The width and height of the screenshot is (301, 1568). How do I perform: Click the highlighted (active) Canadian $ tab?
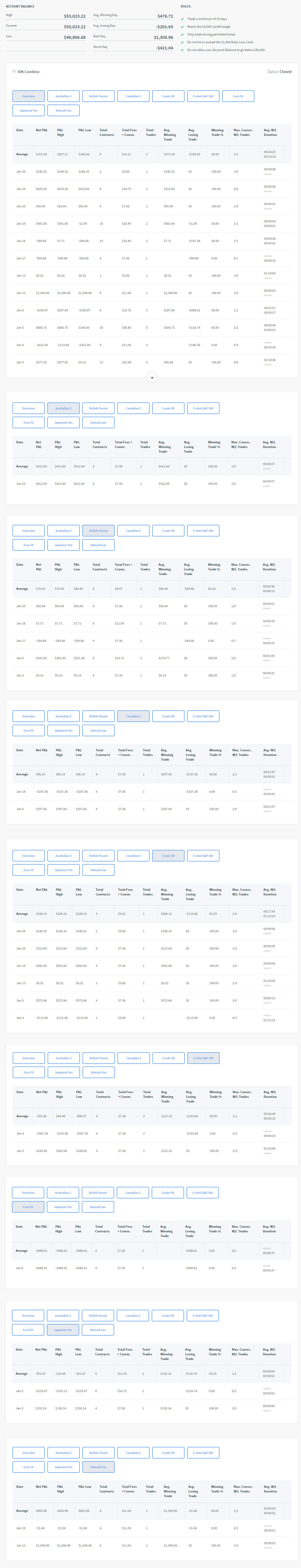tap(133, 716)
